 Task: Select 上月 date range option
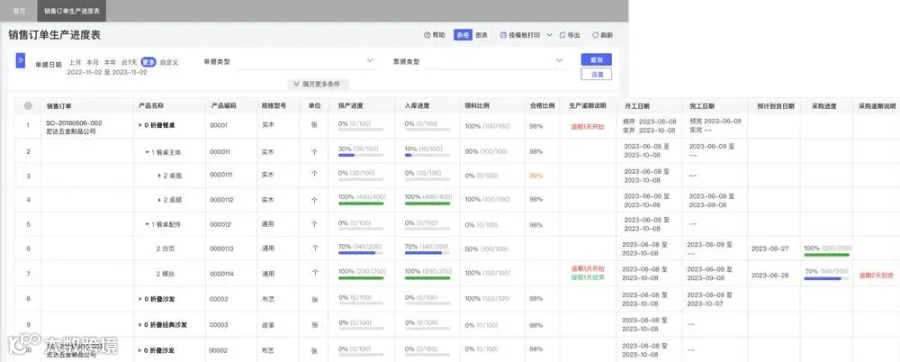pos(75,62)
